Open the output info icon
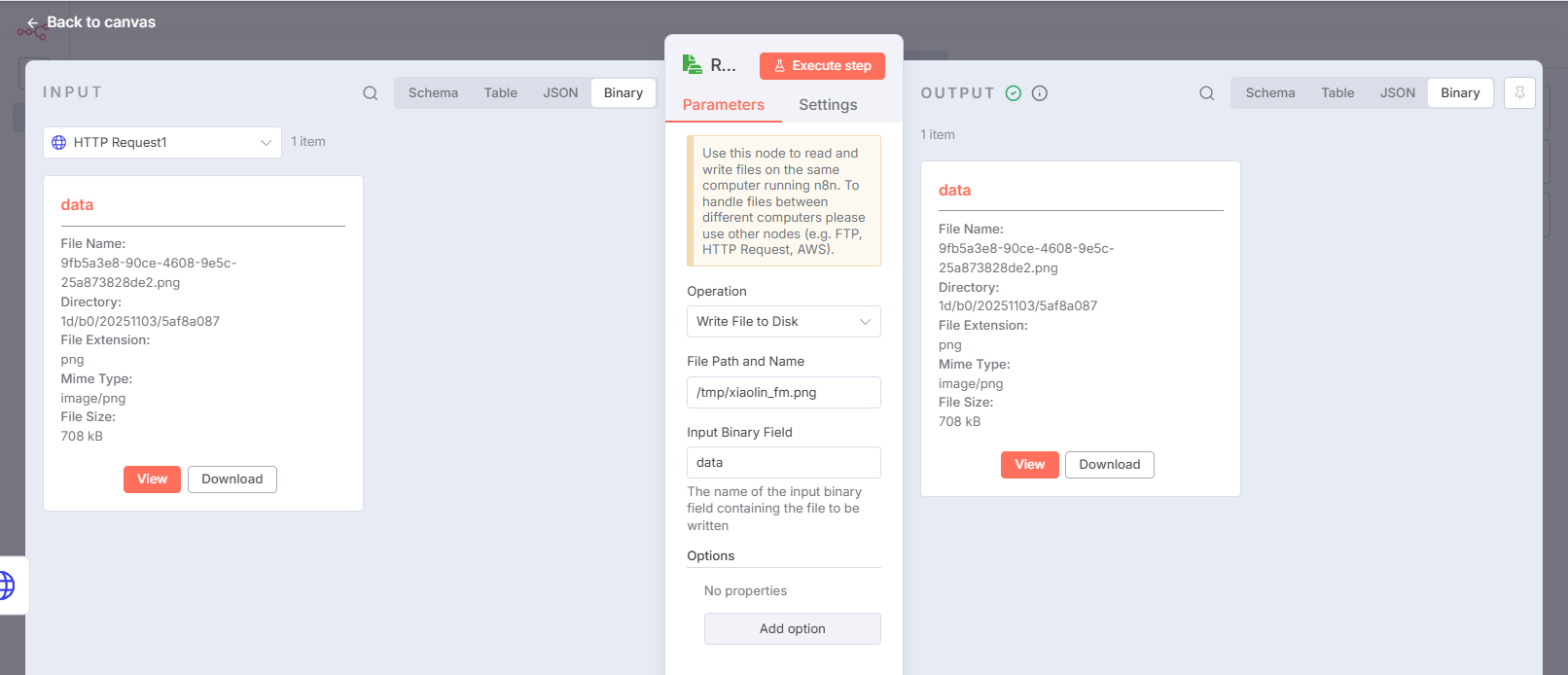This screenshot has height=675, width=1568. coord(1040,93)
